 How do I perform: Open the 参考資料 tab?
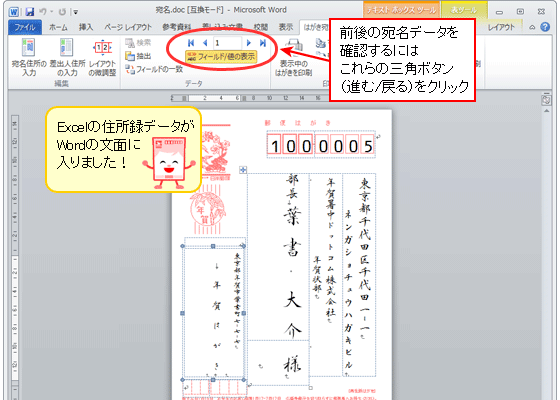(176, 27)
